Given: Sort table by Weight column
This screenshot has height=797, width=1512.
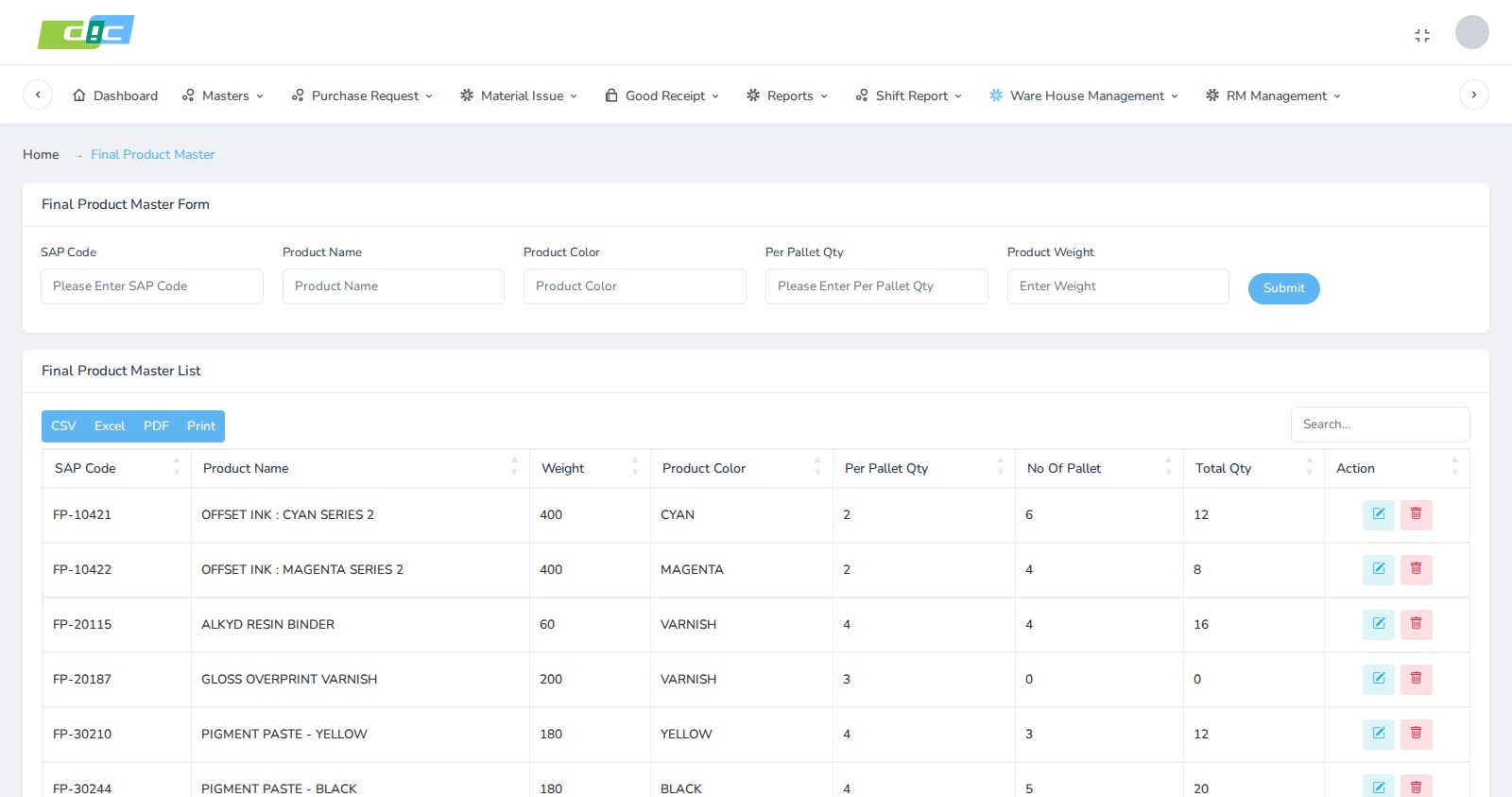Looking at the screenshot, I should [590, 468].
